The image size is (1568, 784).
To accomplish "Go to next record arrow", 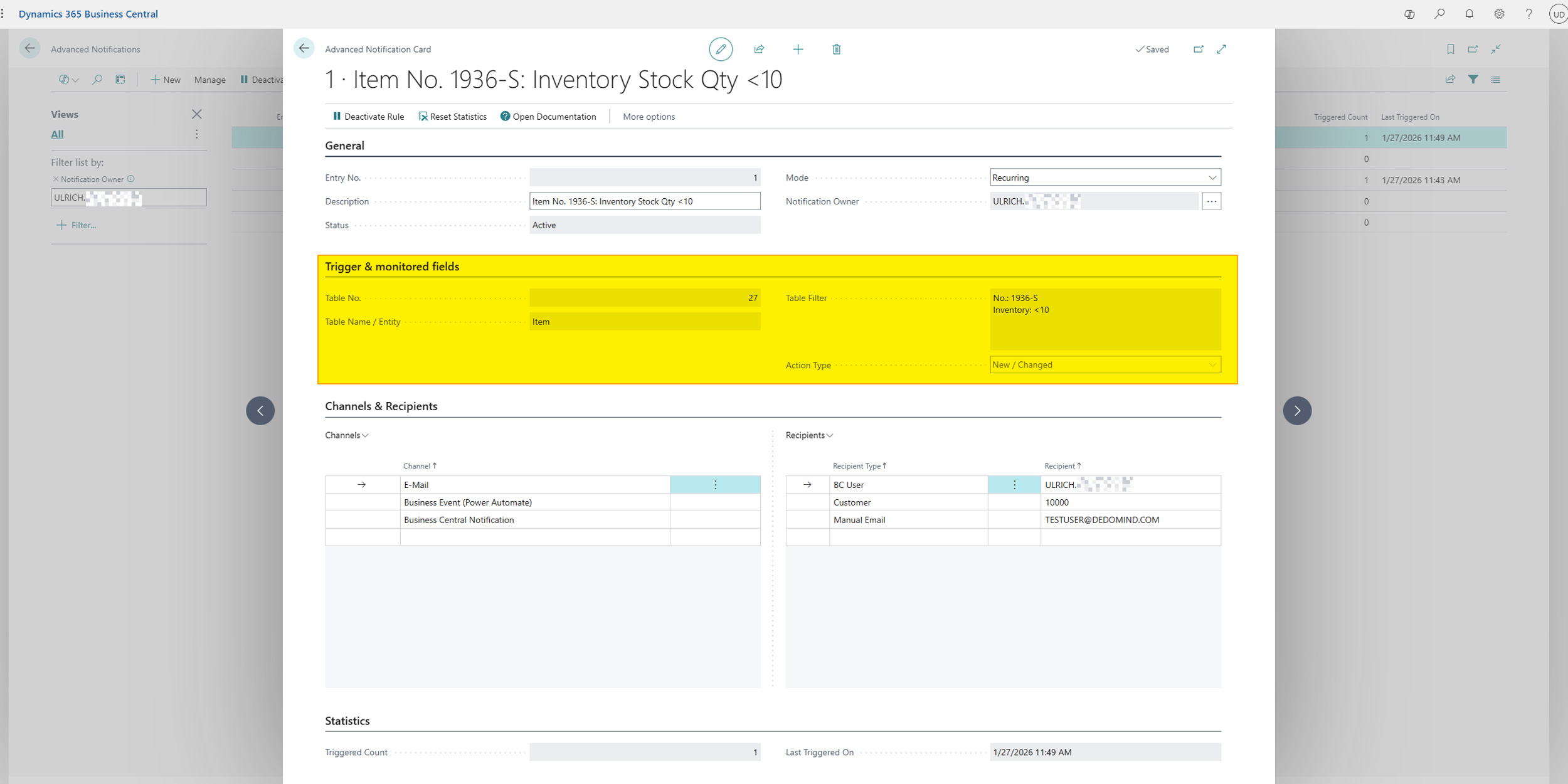I will pos(1297,411).
